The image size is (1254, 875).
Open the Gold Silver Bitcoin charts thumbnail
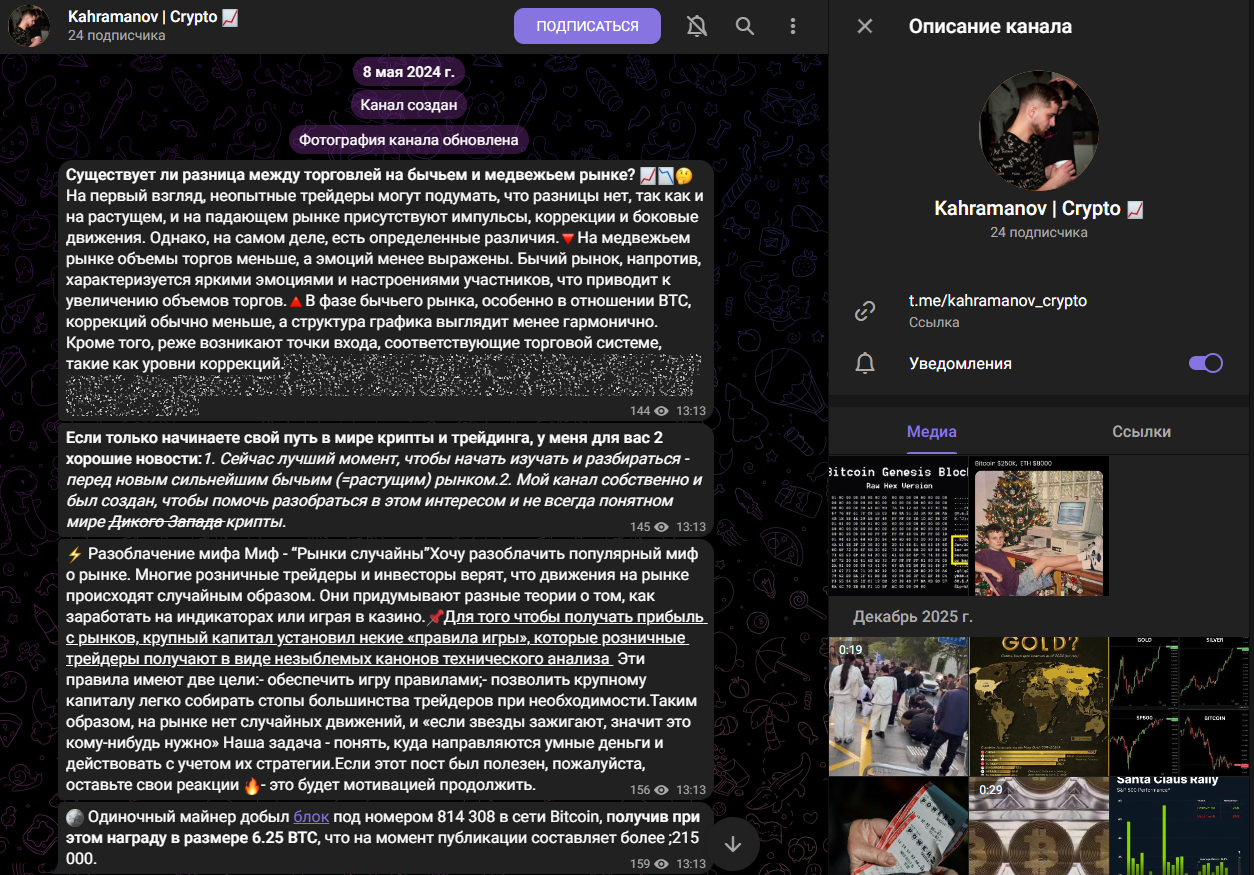tap(1180, 706)
